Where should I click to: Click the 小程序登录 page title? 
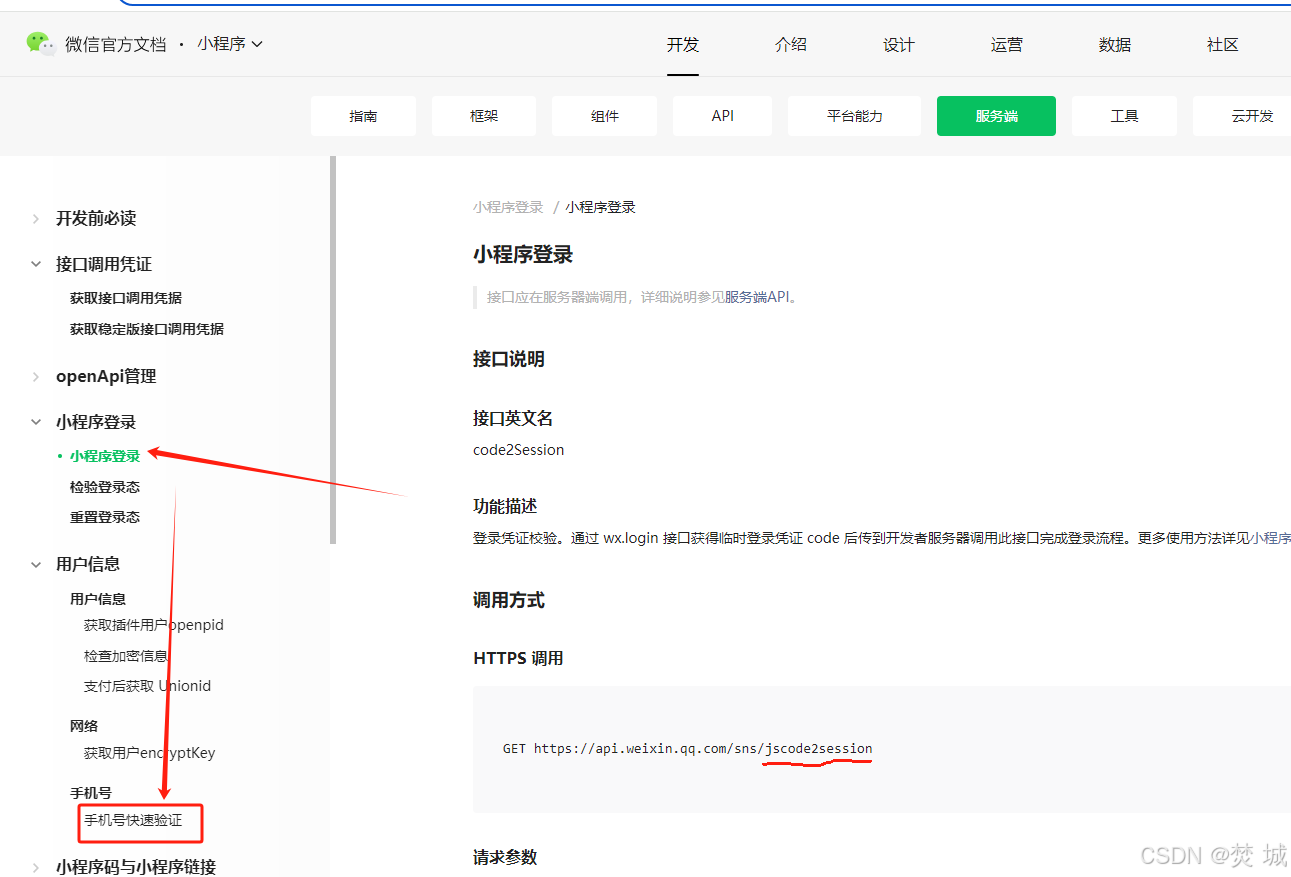[x=523, y=255]
